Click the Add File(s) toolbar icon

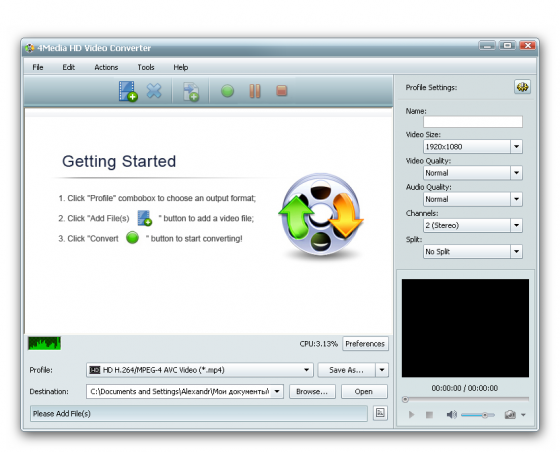click(128, 91)
